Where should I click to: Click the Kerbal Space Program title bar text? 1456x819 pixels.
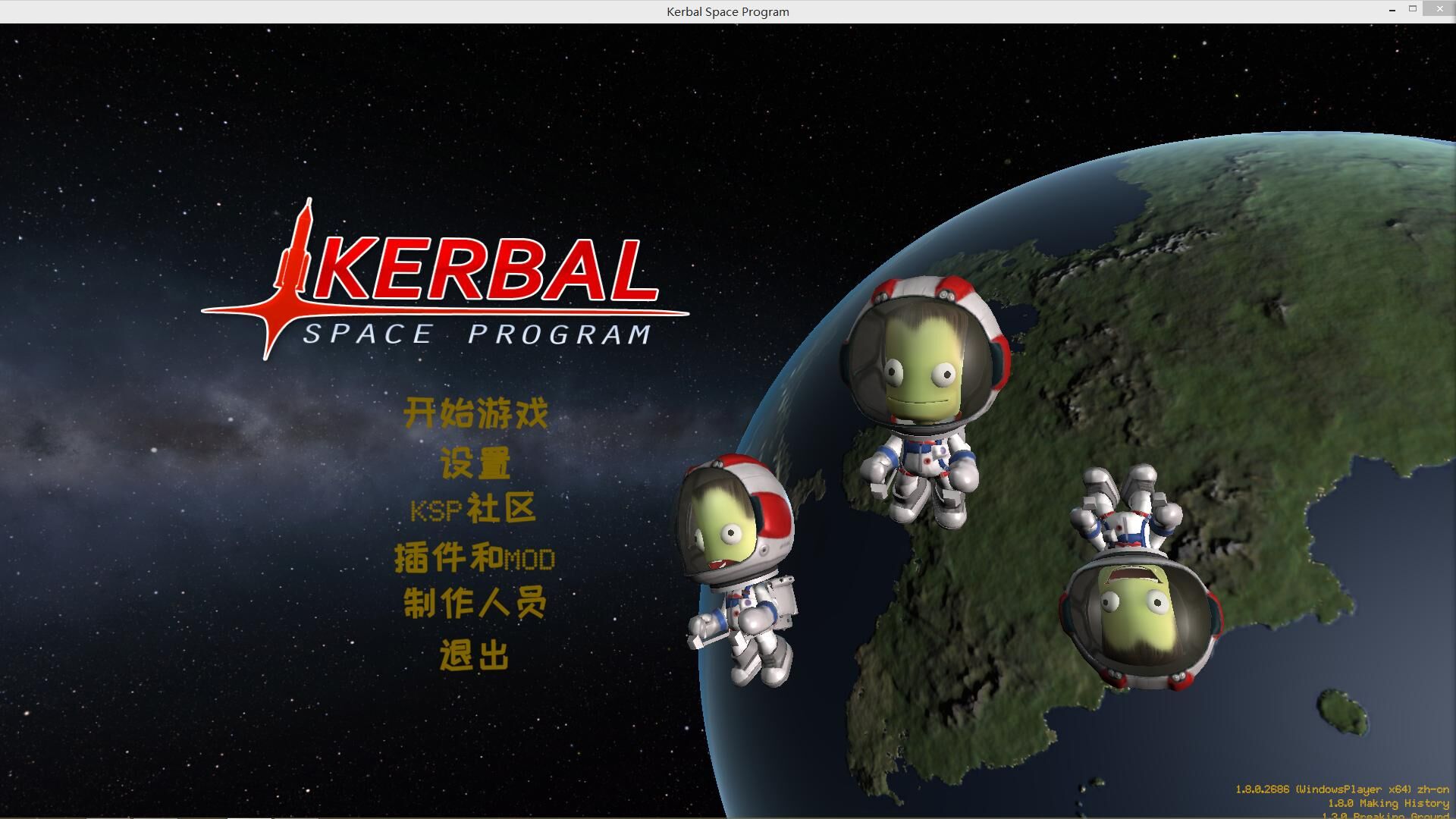727,11
